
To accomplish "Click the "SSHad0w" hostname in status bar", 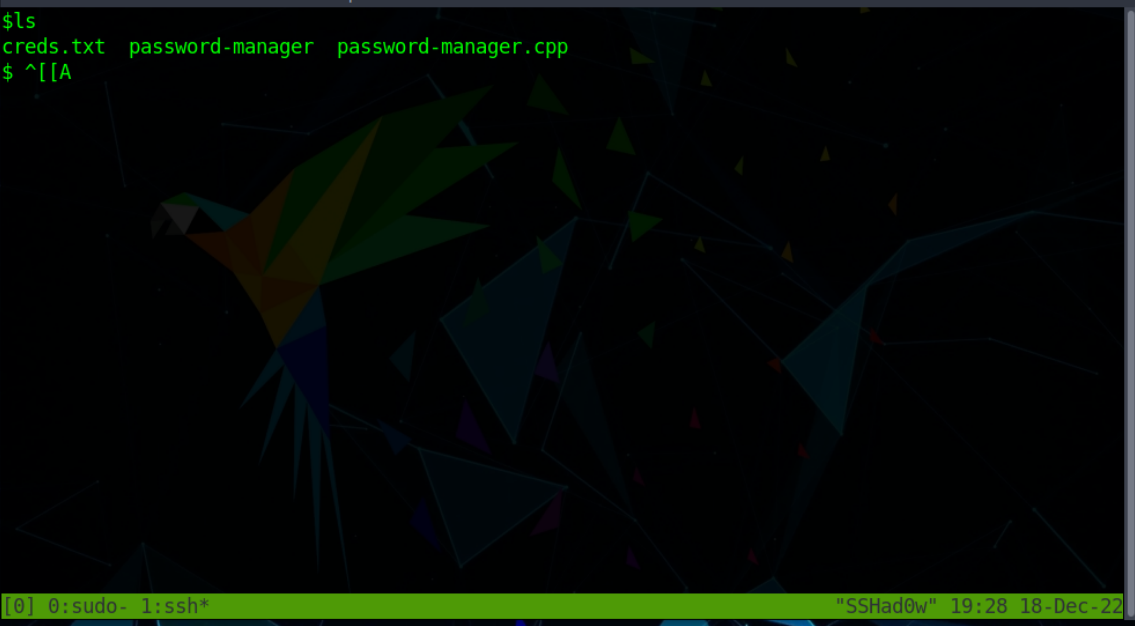I will click(887, 606).
